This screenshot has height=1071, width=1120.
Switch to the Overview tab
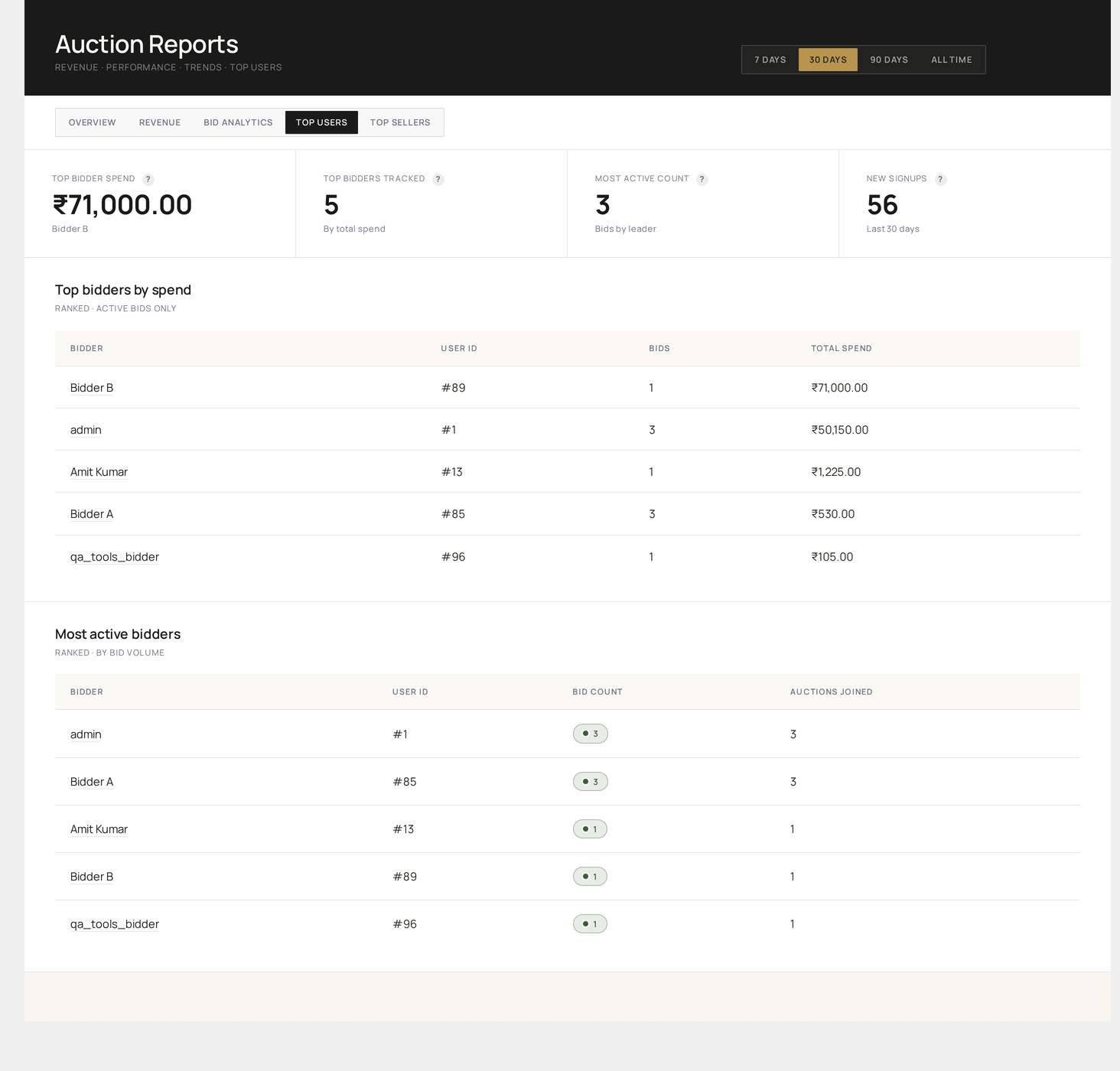(x=93, y=122)
